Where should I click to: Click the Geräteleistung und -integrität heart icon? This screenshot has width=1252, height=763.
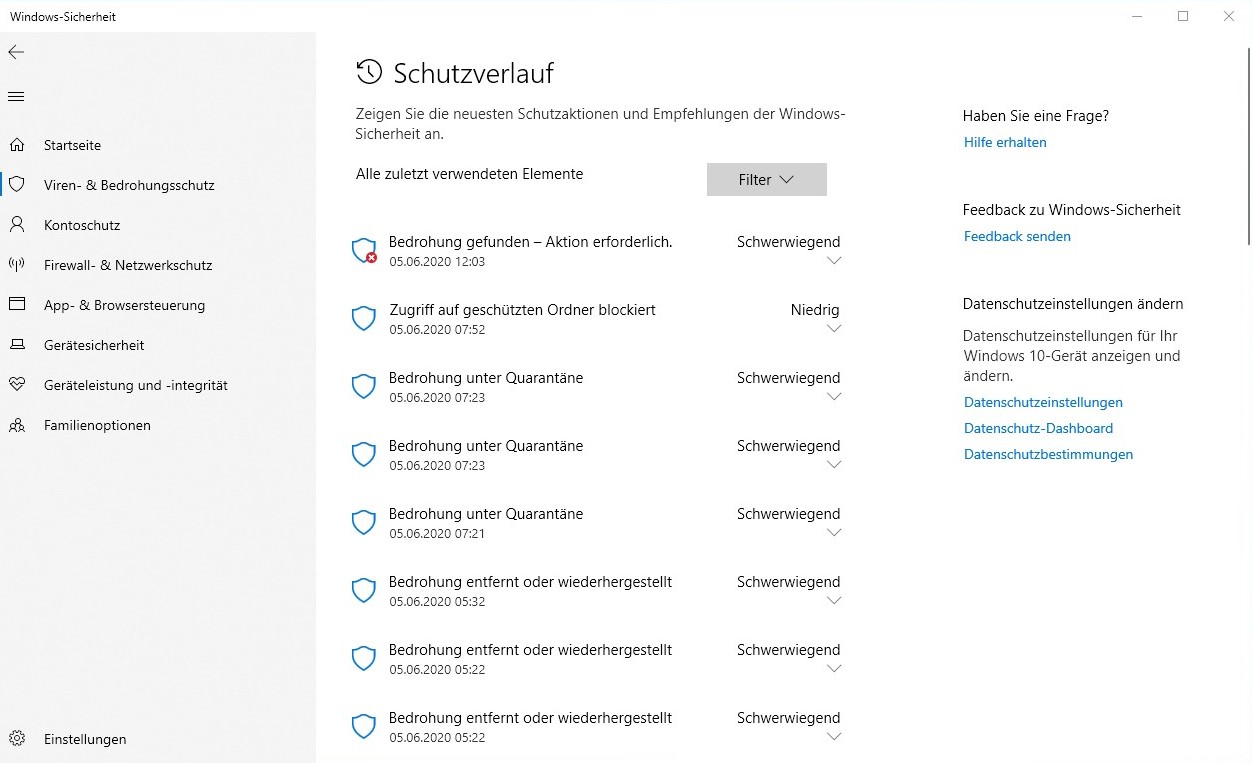[x=16, y=385]
